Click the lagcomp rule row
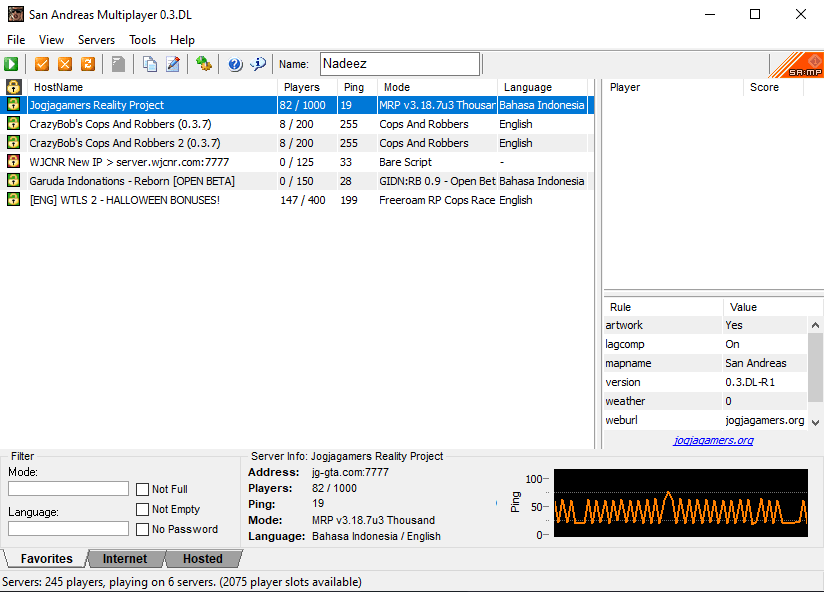 705,344
